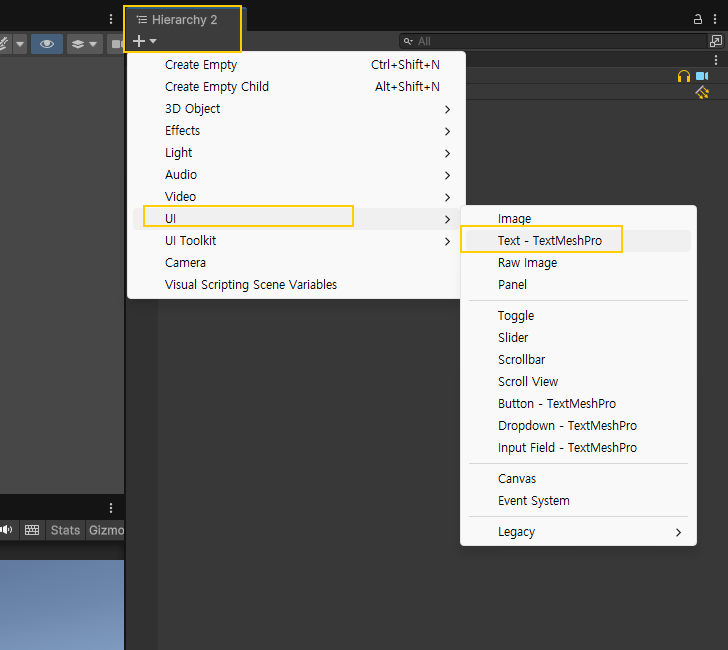Viewport: 728px width, 650px height.
Task: Open the Game view three-dot options menu
Action: coord(111,508)
